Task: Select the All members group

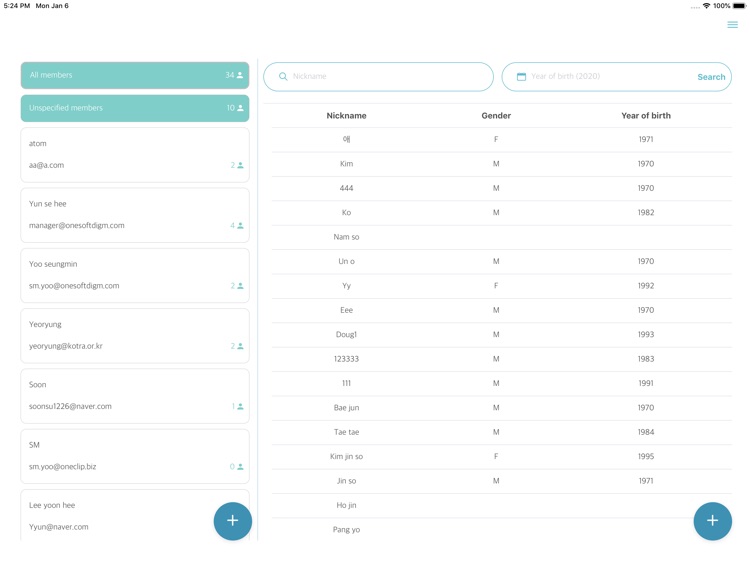Action: pyautogui.click(x=135, y=75)
